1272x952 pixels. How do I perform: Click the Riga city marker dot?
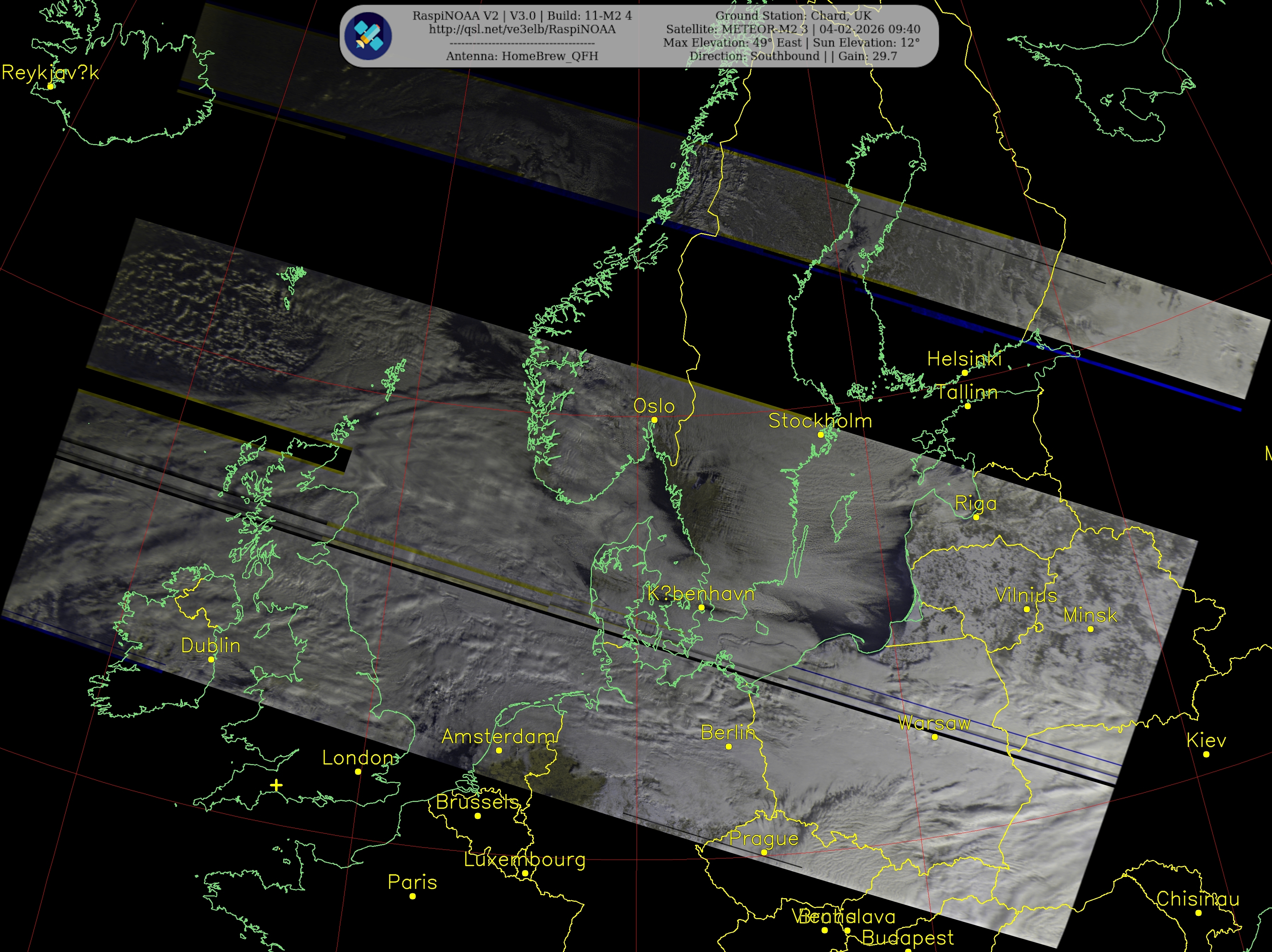click(x=976, y=517)
